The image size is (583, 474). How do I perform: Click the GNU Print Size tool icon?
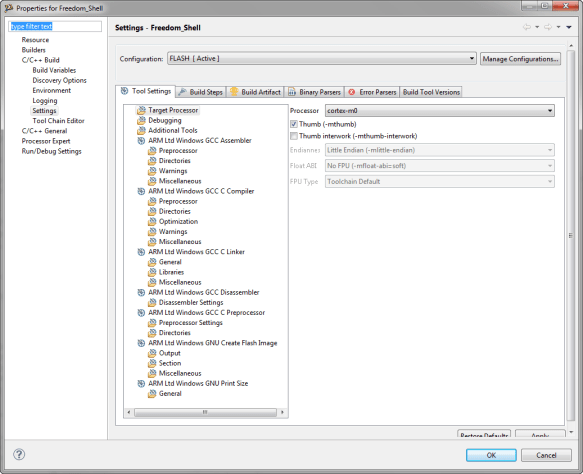pos(141,383)
